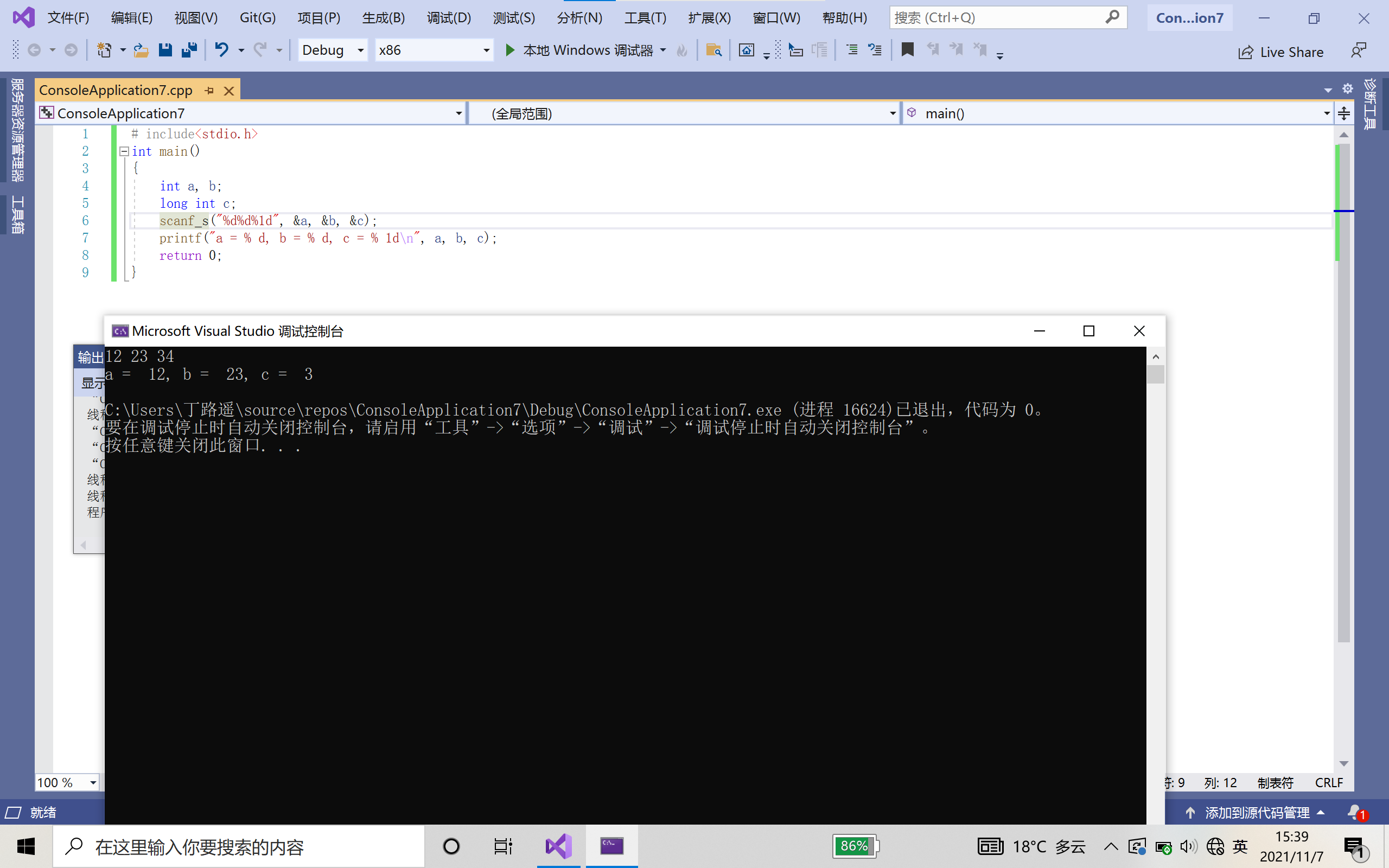Switch to the Visual Studio taskbar icon
1389x868 pixels.
(x=558, y=846)
